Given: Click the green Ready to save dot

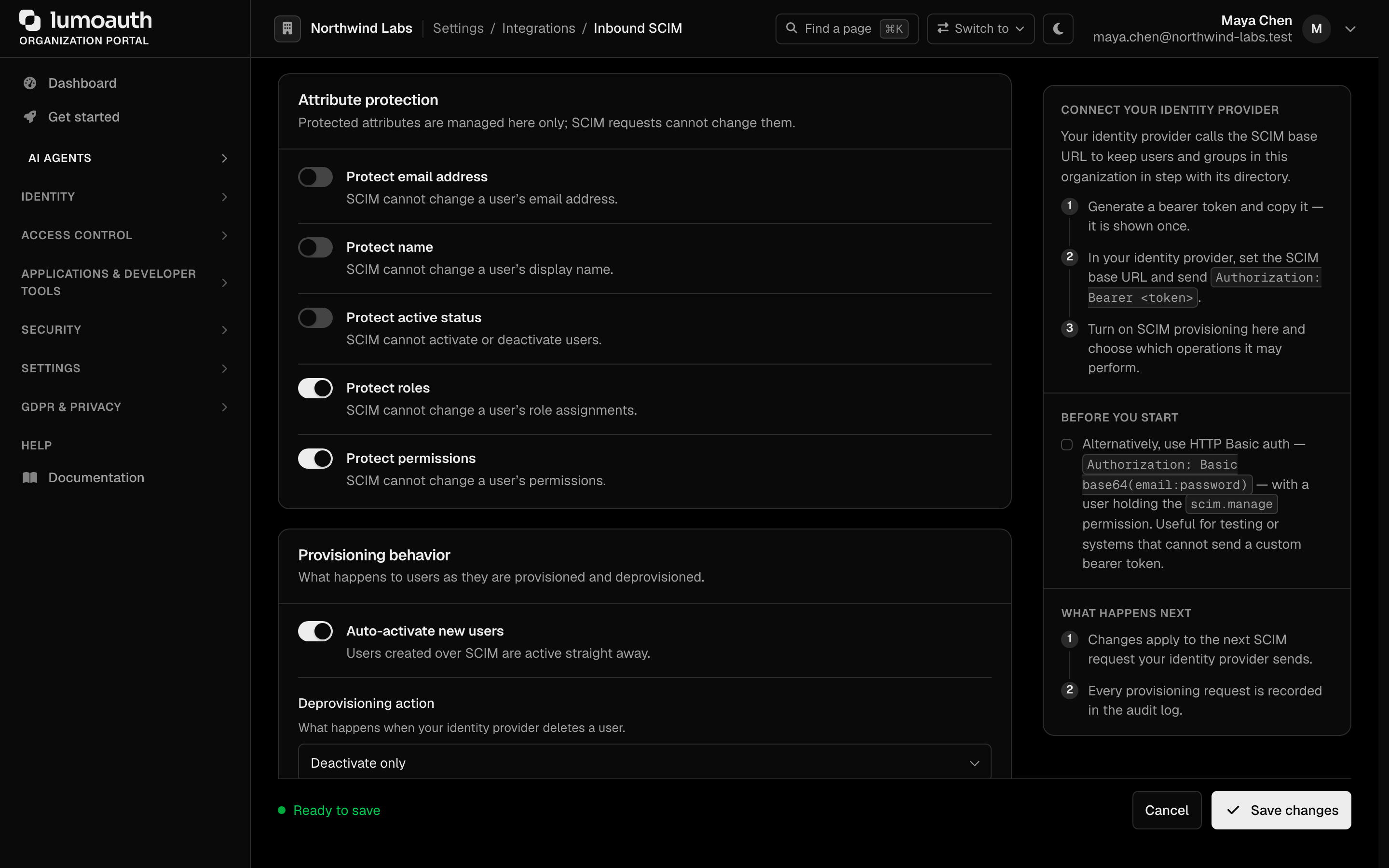Looking at the screenshot, I should click(x=282, y=810).
